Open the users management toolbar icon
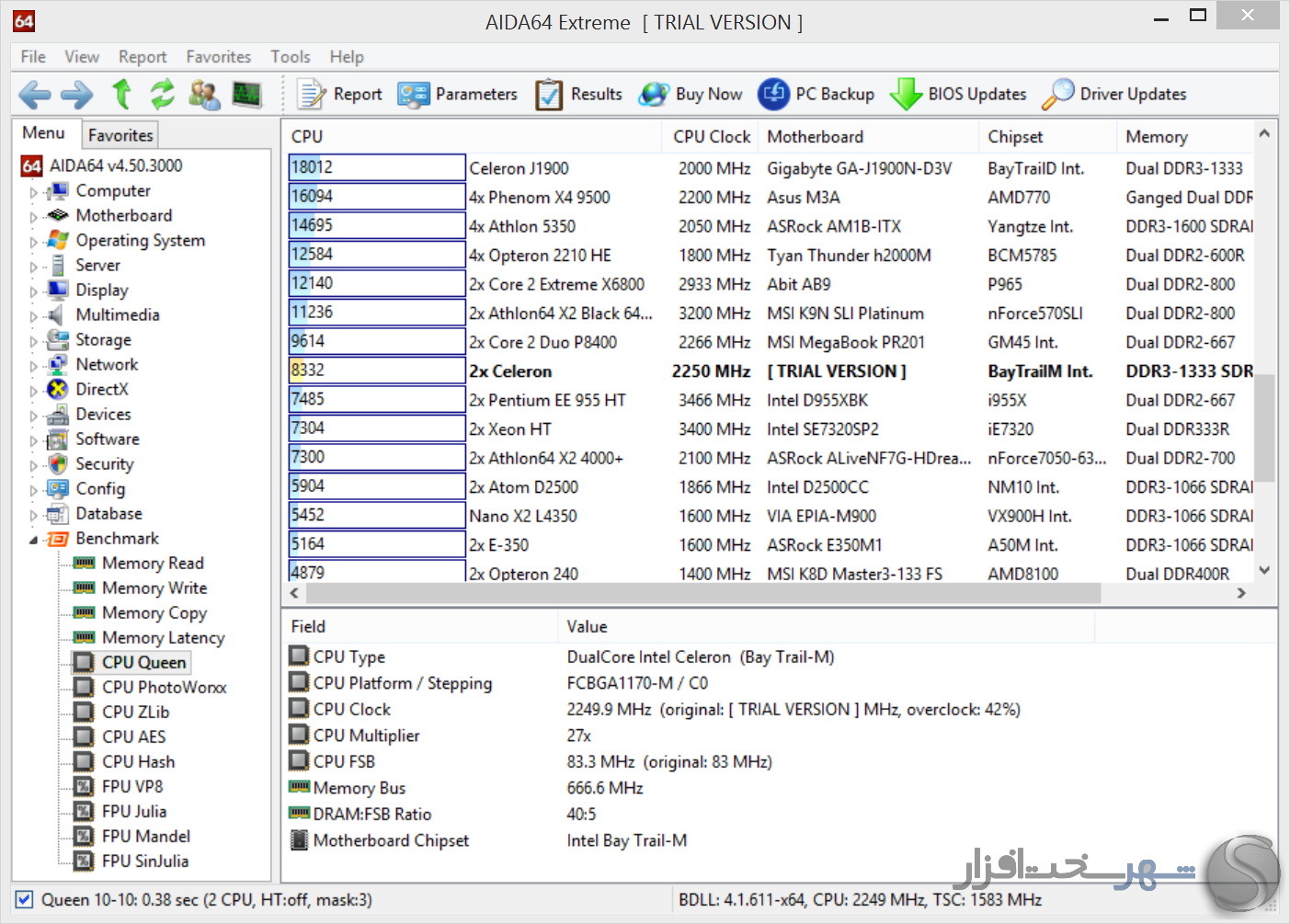 click(x=204, y=94)
